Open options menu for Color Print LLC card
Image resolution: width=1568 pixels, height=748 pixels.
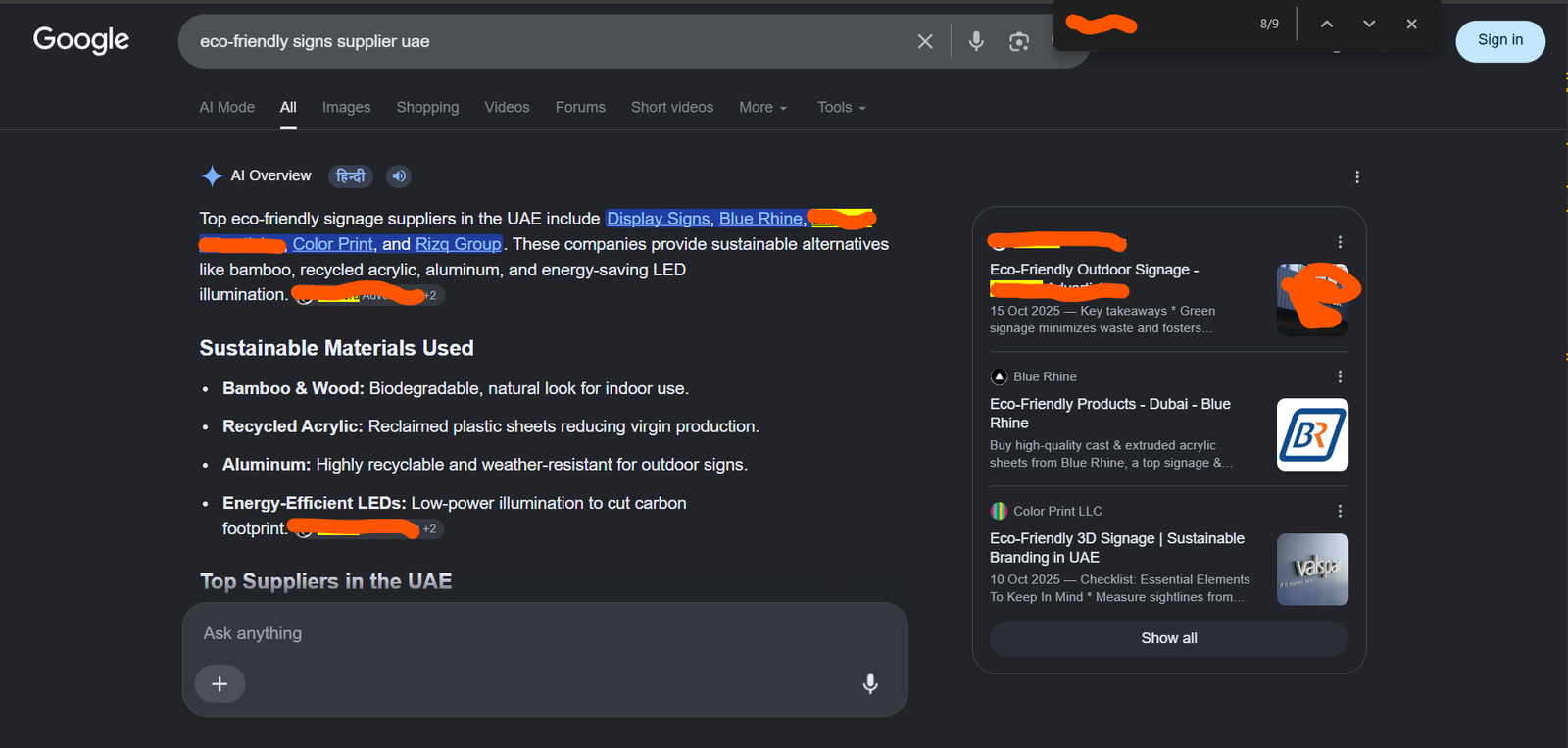click(1340, 511)
